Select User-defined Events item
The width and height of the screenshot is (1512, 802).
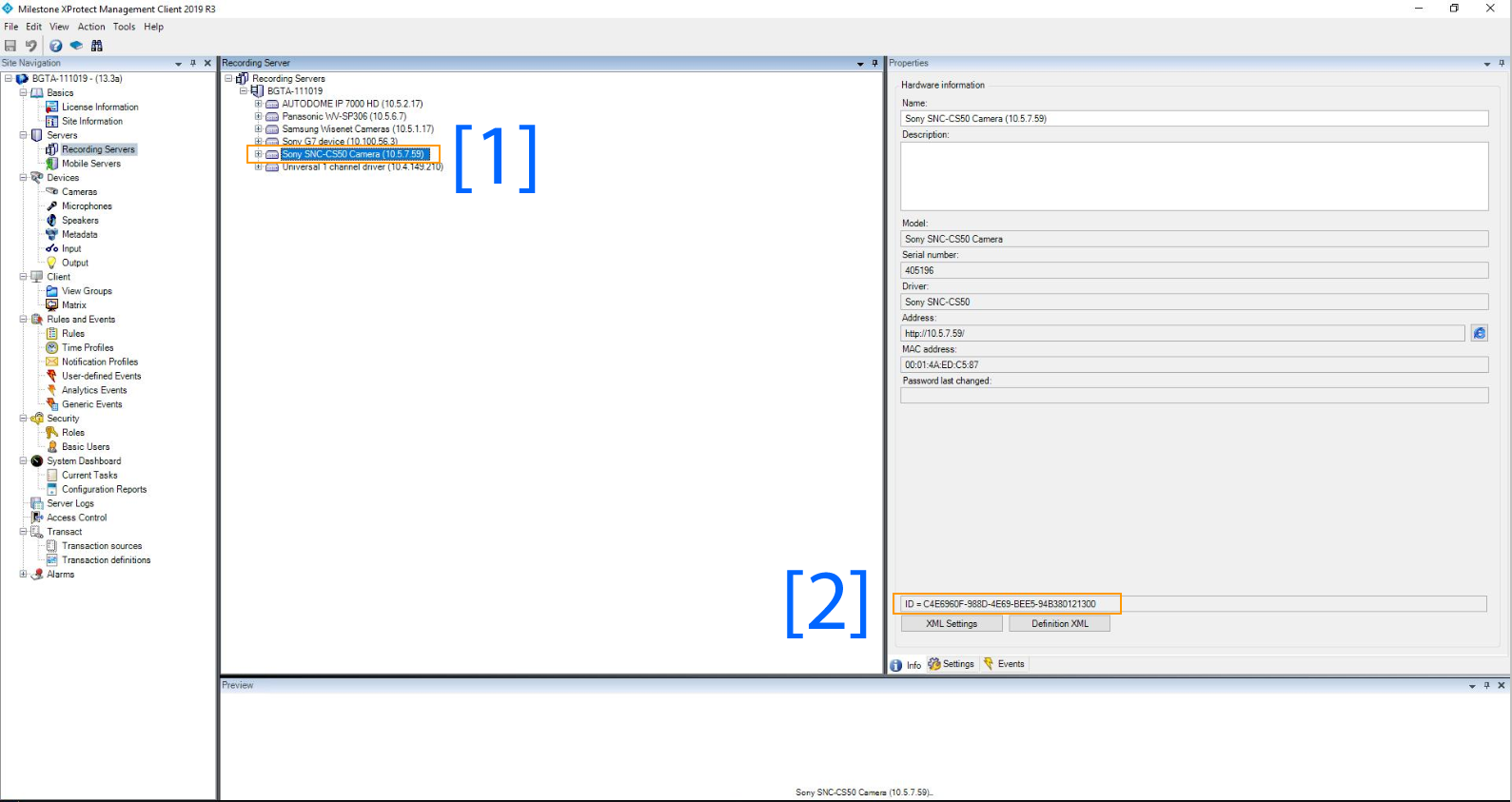102,376
